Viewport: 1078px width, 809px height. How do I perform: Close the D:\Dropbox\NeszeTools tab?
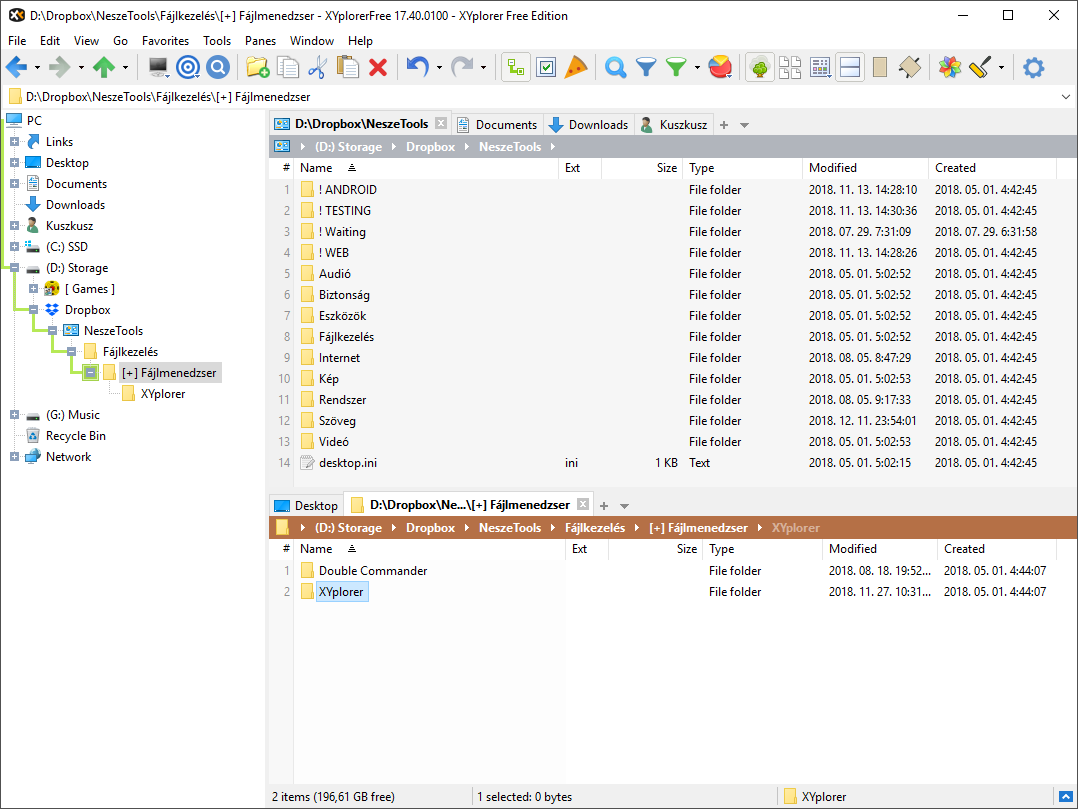click(x=441, y=123)
